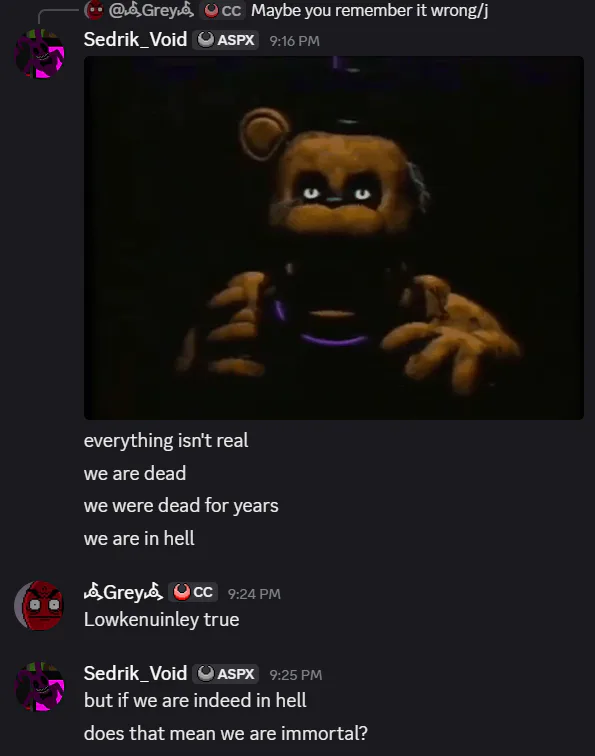This screenshot has height=756, width=595.
Task: Open the Freddy Fazbear GIF attachment
Action: pos(334,238)
